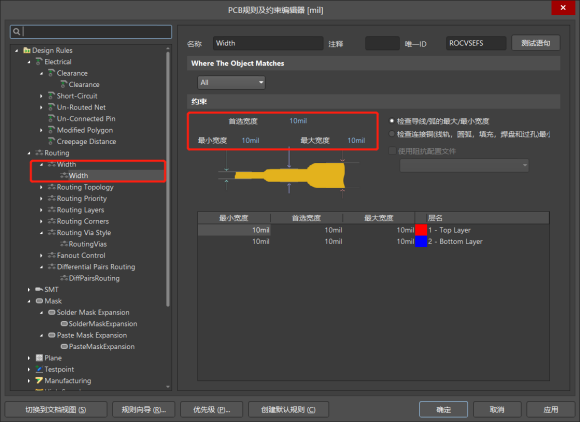This screenshot has height=423, width=580.
Task: Collapse the Routing category node
Action: coord(29,153)
